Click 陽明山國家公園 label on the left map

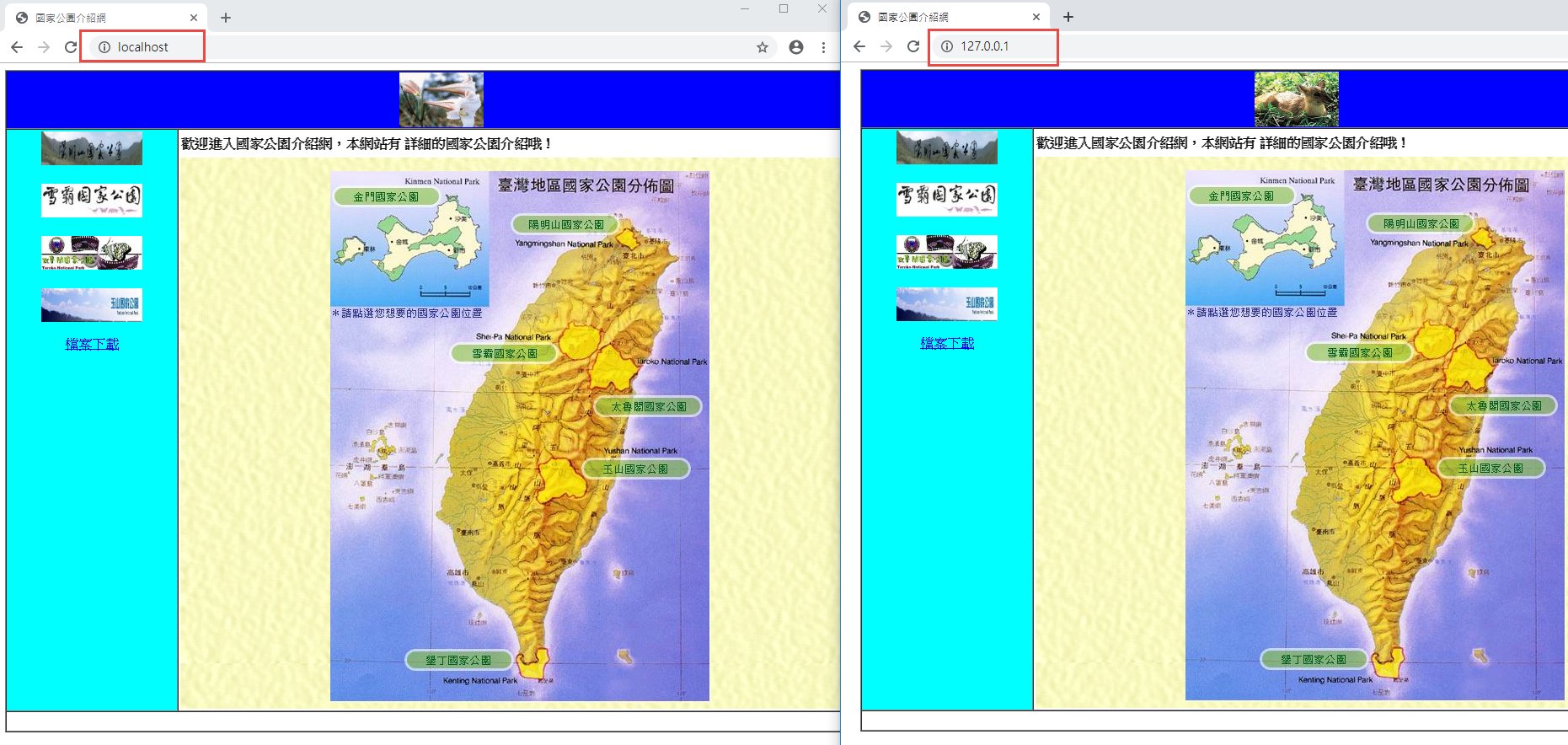[565, 224]
